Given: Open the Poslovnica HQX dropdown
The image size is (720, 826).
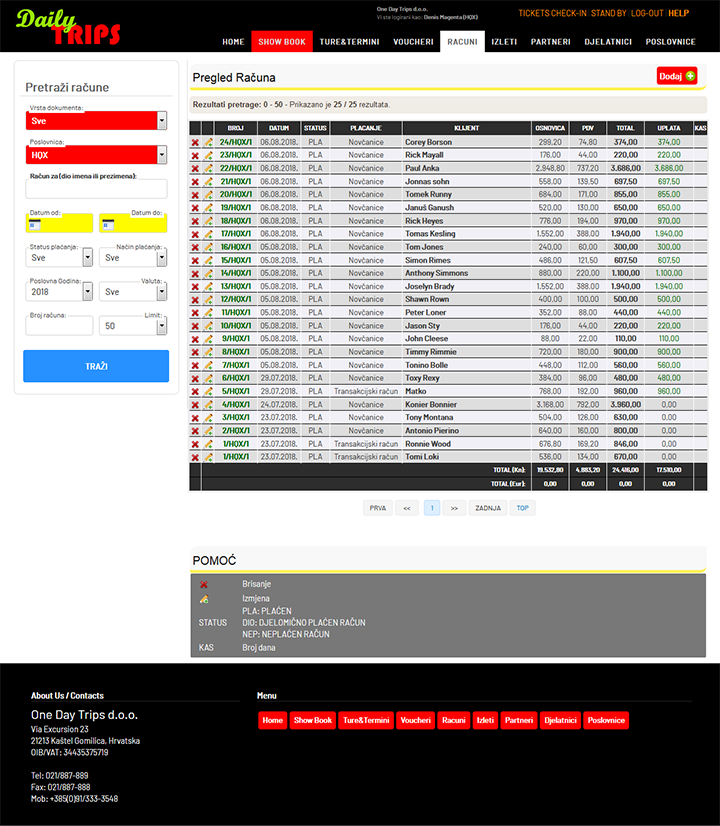Looking at the screenshot, I should click(x=162, y=155).
